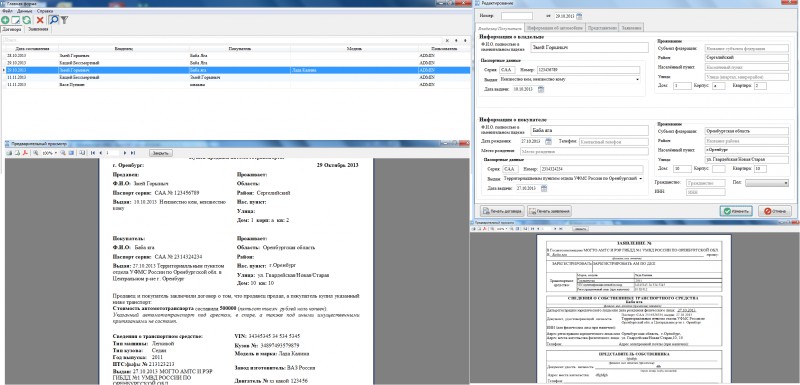Click the funnel Filter icon in main toolbar
The width and height of the screenshot is (800, 385).
click(64, 20)
